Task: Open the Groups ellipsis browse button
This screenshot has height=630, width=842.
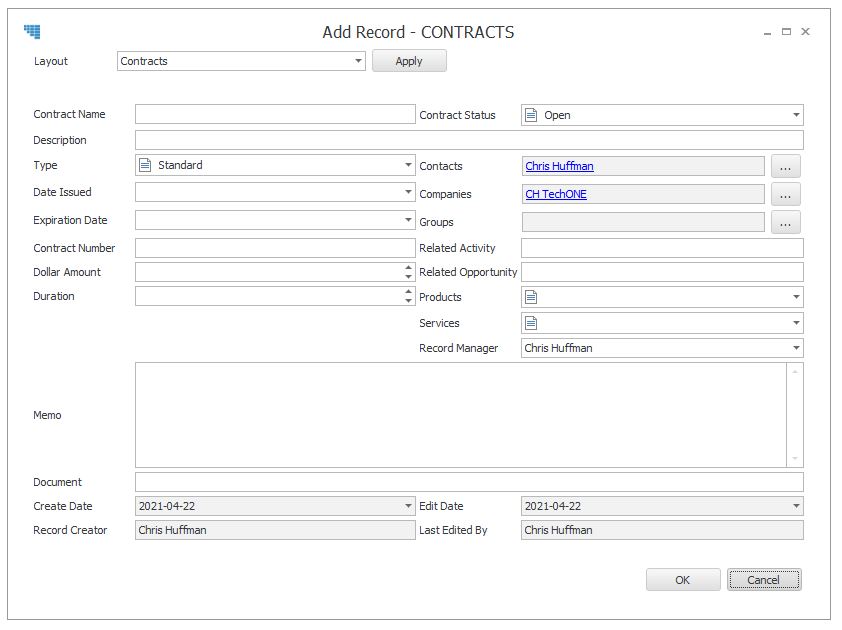Action: click(x=785, y=222)
